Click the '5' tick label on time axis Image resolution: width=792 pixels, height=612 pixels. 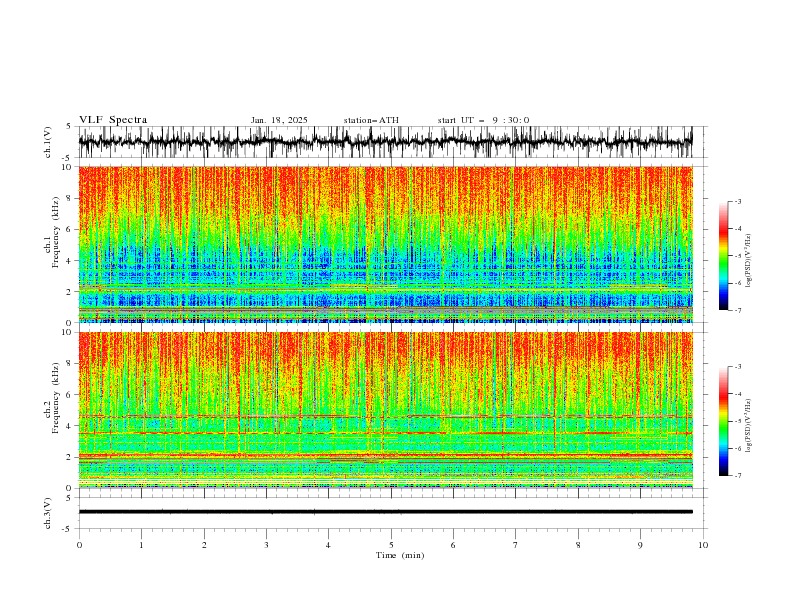tap(391, 545)
